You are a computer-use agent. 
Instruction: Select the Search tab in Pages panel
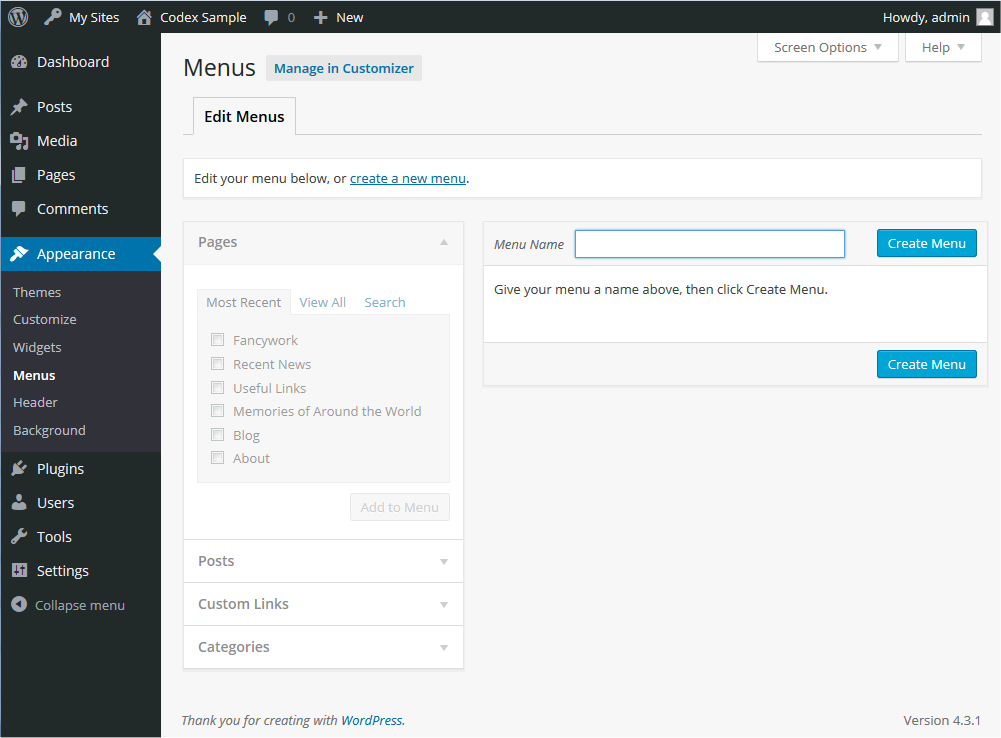click(384, 301)
